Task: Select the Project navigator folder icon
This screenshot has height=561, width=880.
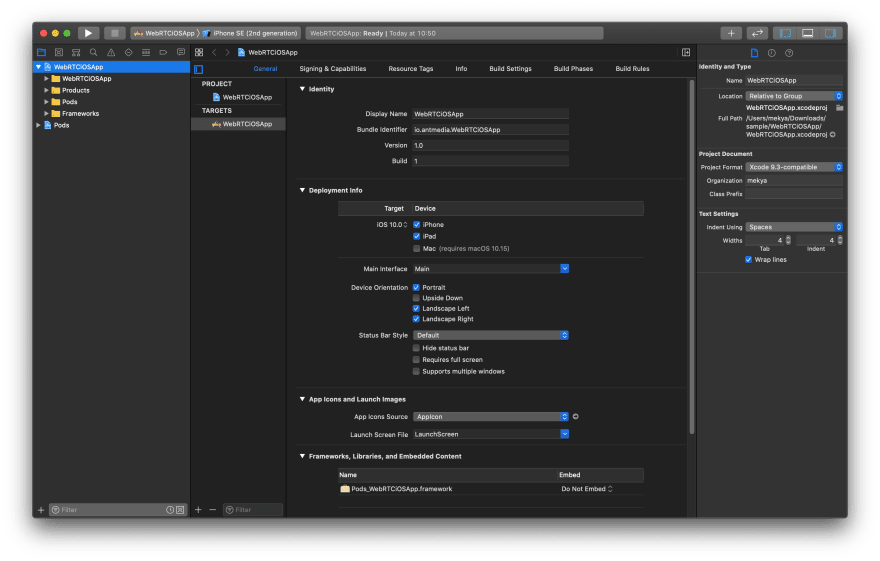Action: (x=42, y=52)
